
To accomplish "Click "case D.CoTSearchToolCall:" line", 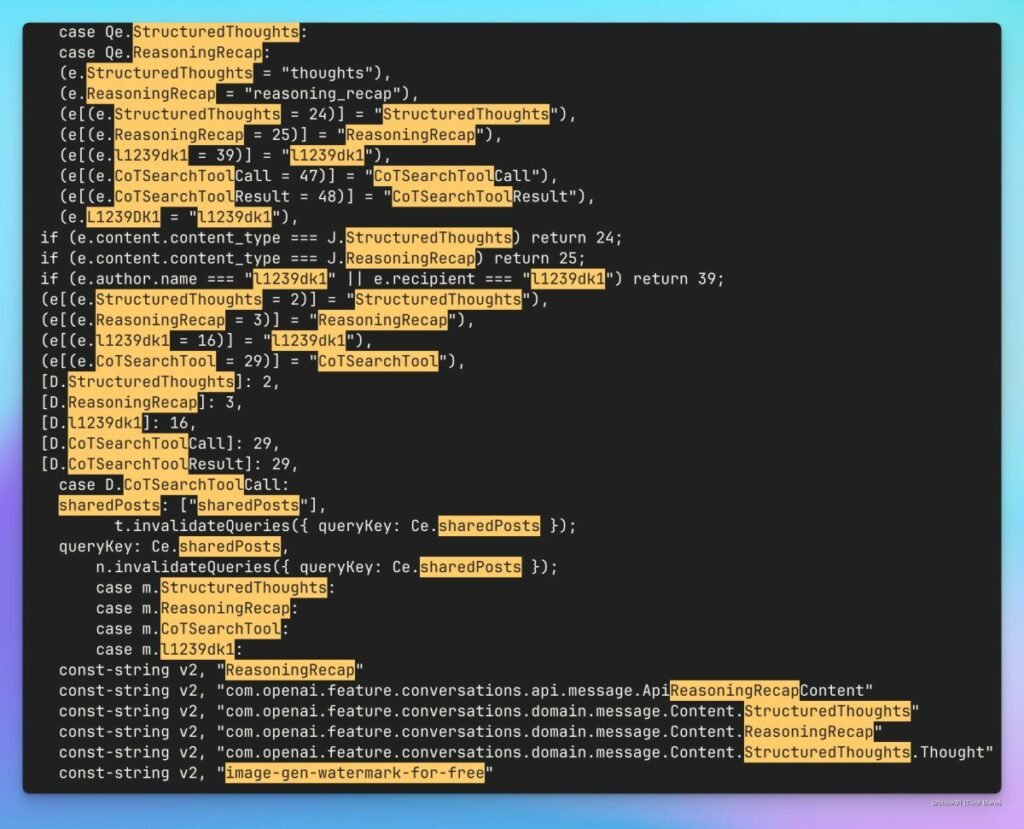I will (x=173, y=485).
